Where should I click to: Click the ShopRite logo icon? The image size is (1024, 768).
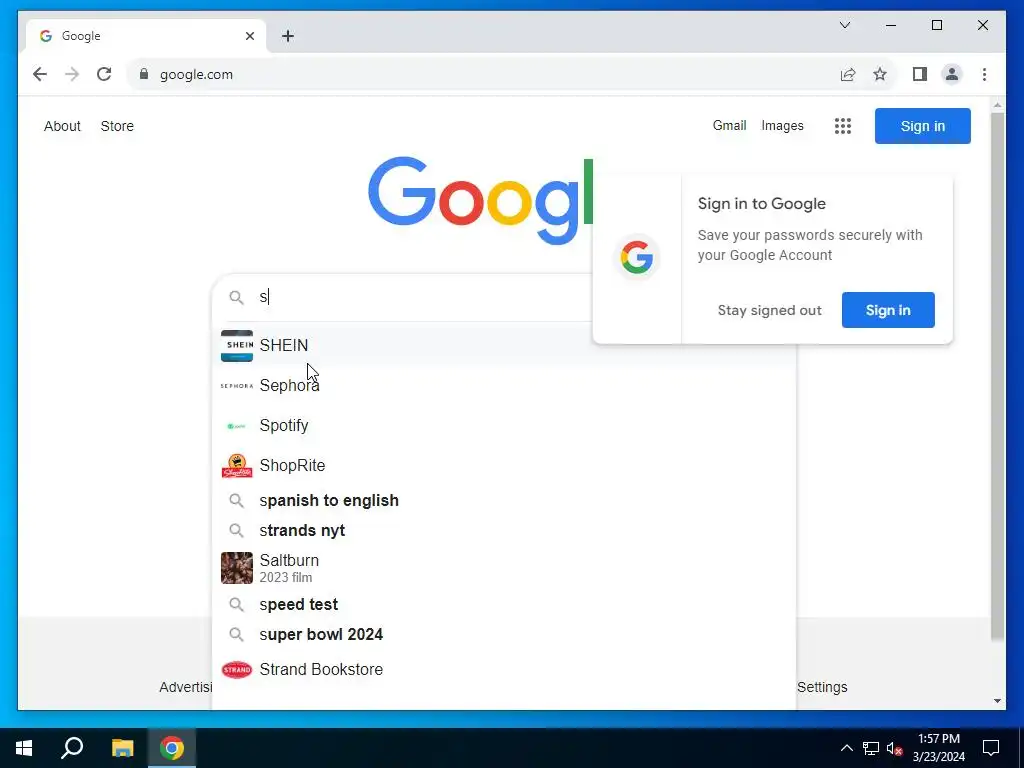pyautogui.click(x=236, y=466)
